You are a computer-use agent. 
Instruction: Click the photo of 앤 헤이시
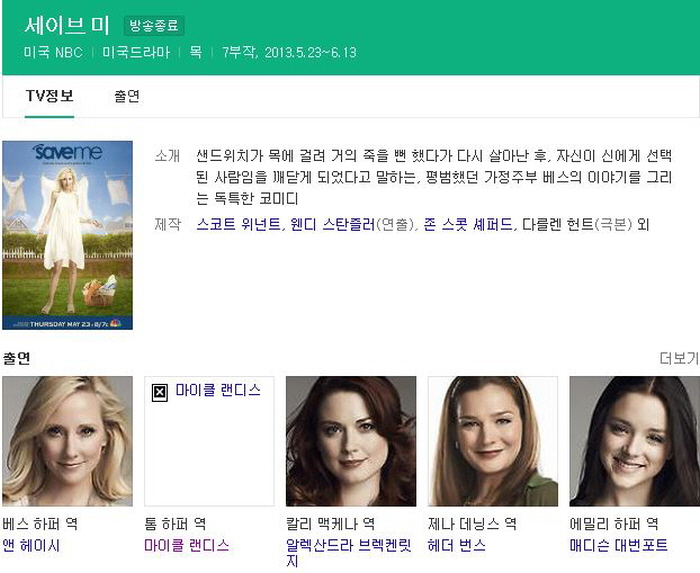(x=67, y=441)
